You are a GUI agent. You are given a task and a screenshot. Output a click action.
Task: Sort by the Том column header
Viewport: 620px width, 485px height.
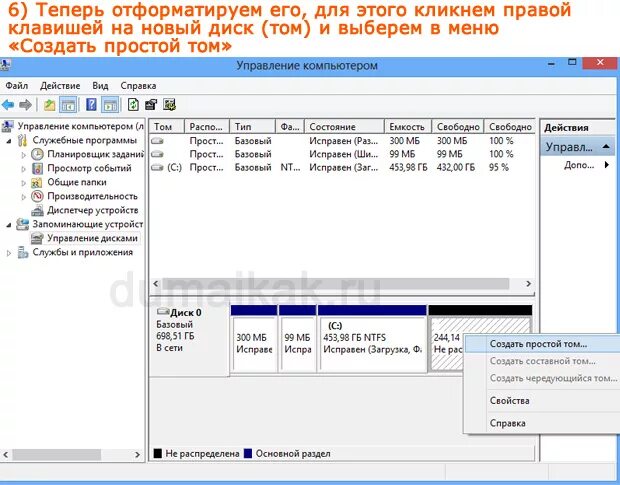coord(166,127)
